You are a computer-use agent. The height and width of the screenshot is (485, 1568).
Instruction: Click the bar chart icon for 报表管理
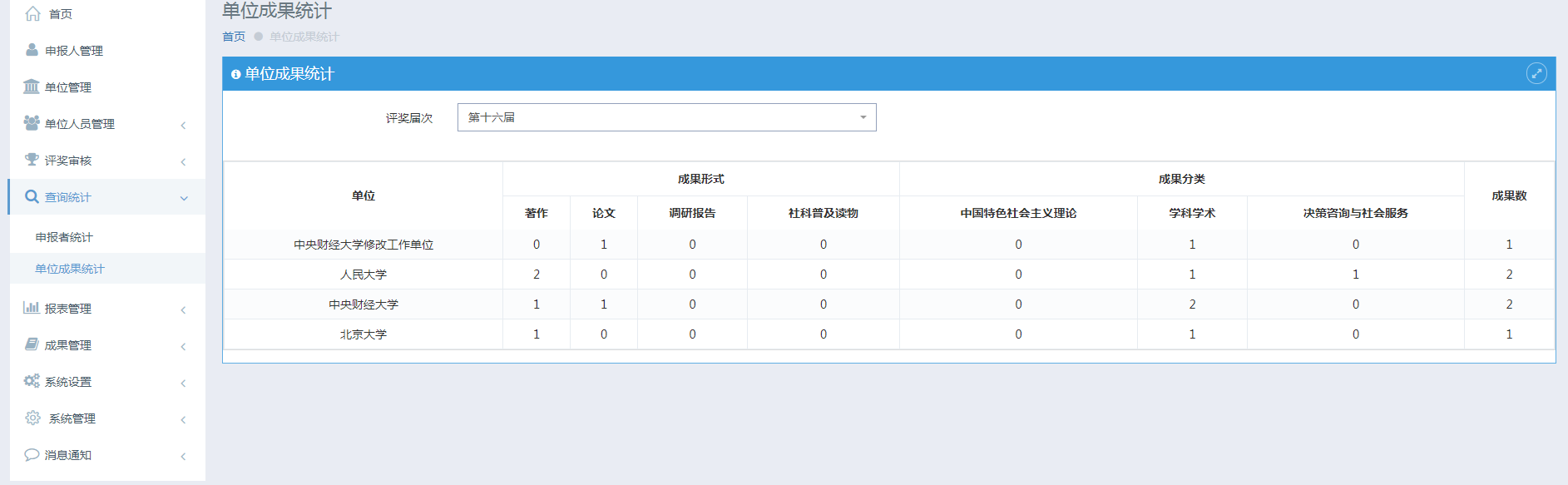click(x=32, y=308)
